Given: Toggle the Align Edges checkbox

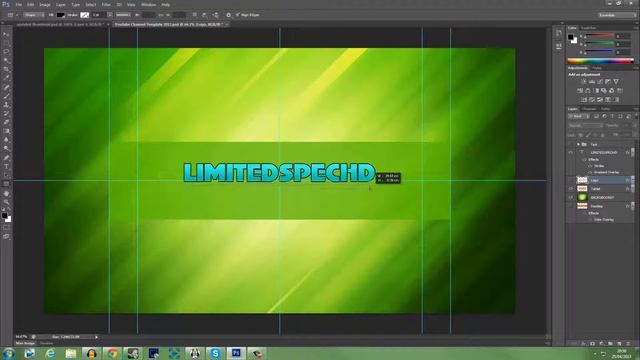Looking at the screenshot, I should 238,15.
